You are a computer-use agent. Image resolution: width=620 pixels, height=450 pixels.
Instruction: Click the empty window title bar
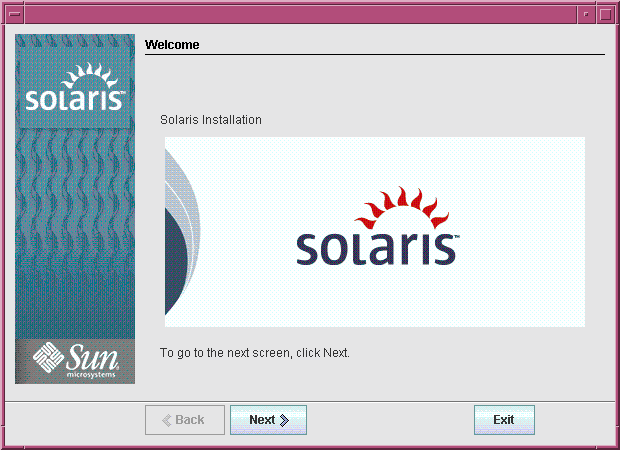[x=300, y=13]
